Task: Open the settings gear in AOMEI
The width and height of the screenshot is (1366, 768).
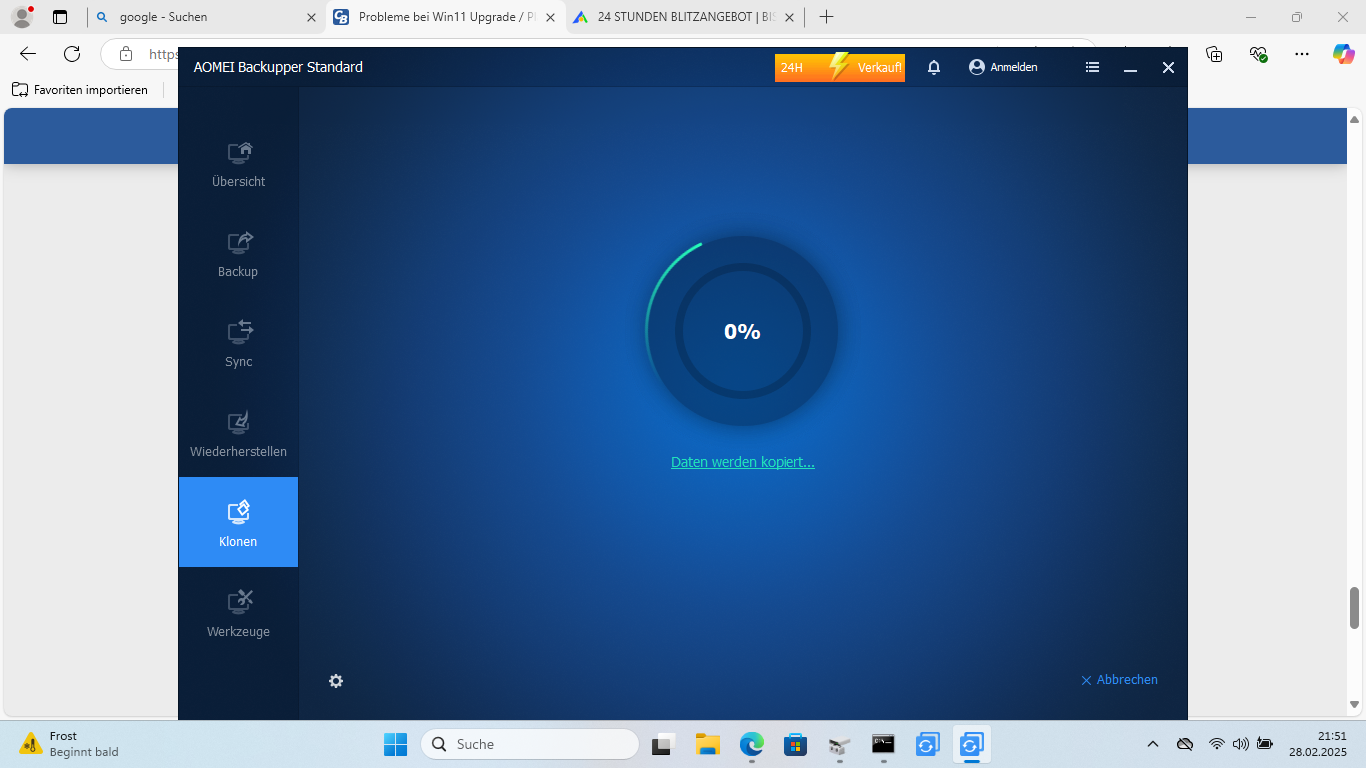Action: tap(336, 681)
